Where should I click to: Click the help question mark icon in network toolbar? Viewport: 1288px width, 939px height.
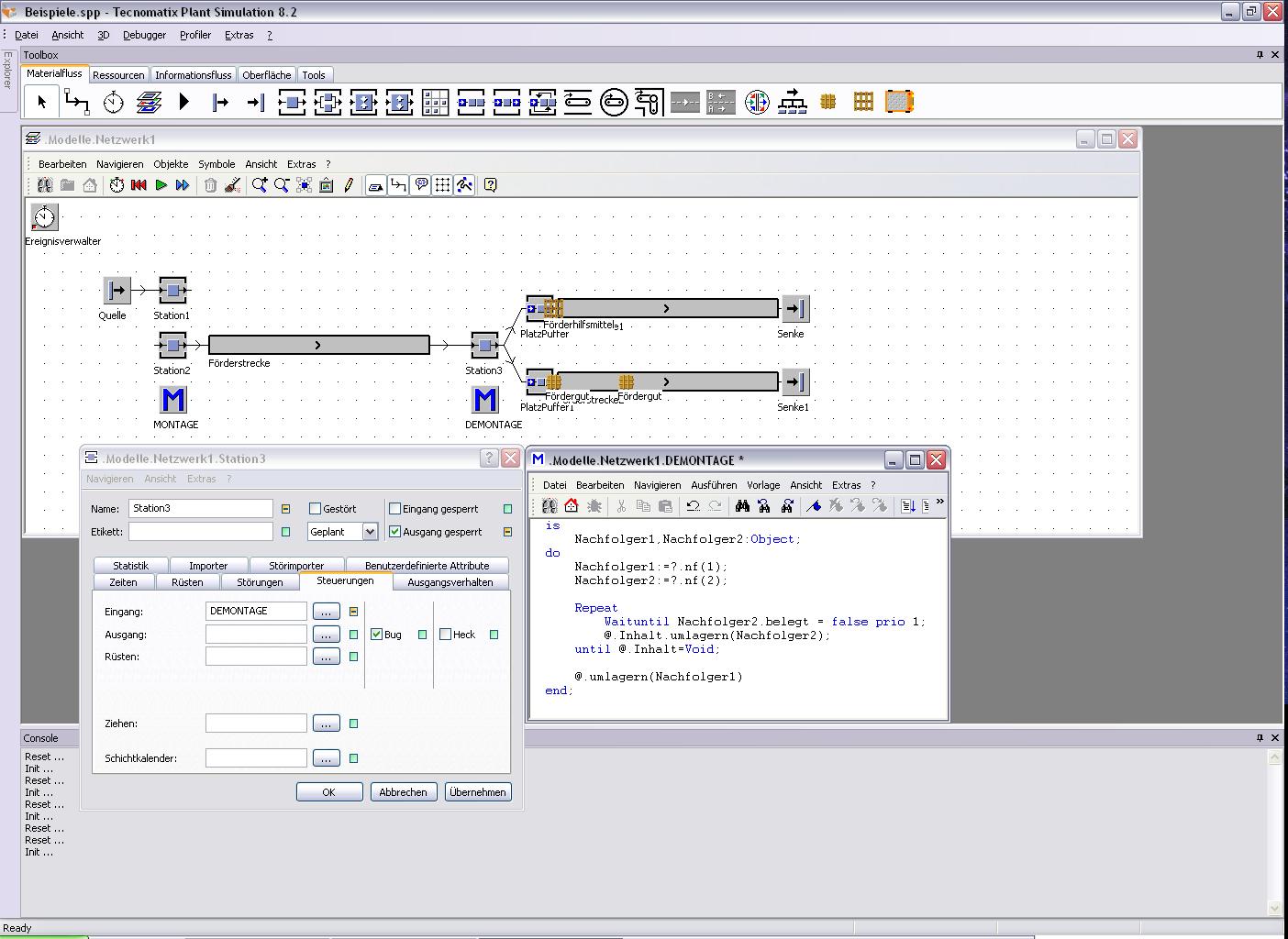click(490, 185)
